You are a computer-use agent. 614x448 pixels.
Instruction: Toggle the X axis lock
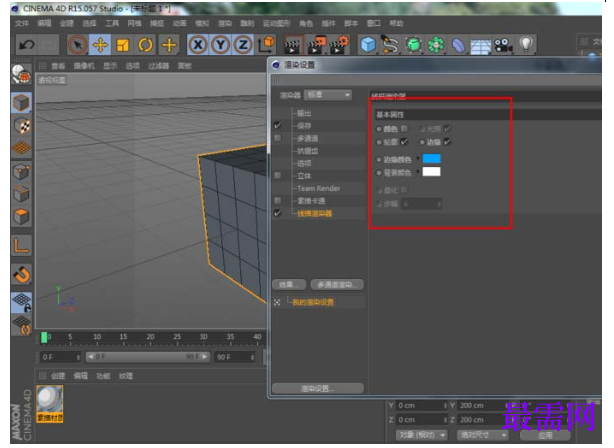click(198, 45)
